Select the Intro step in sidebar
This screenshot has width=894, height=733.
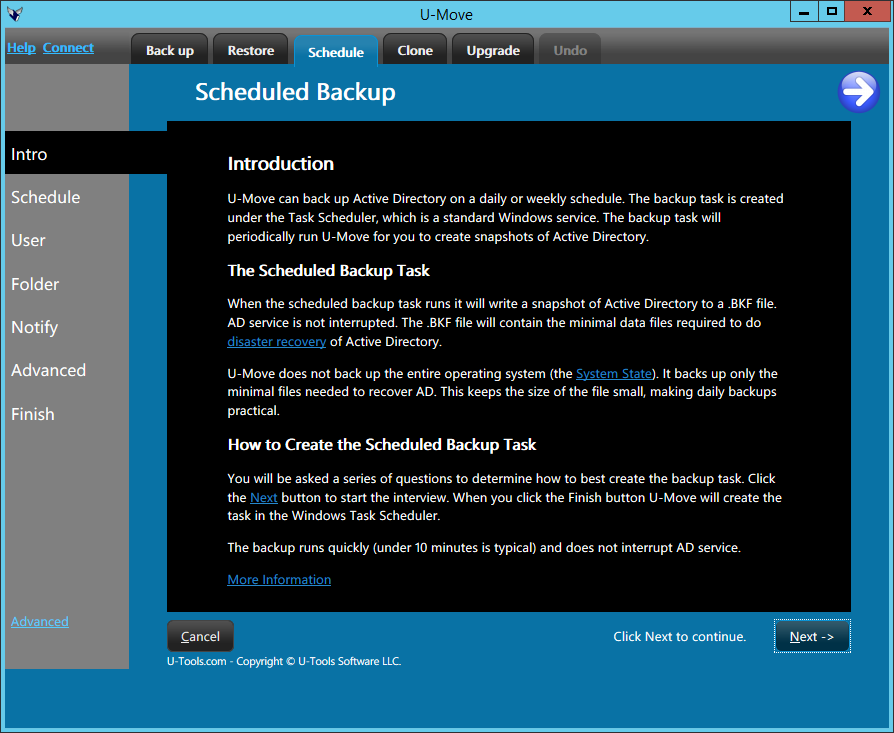click(86, 153)
